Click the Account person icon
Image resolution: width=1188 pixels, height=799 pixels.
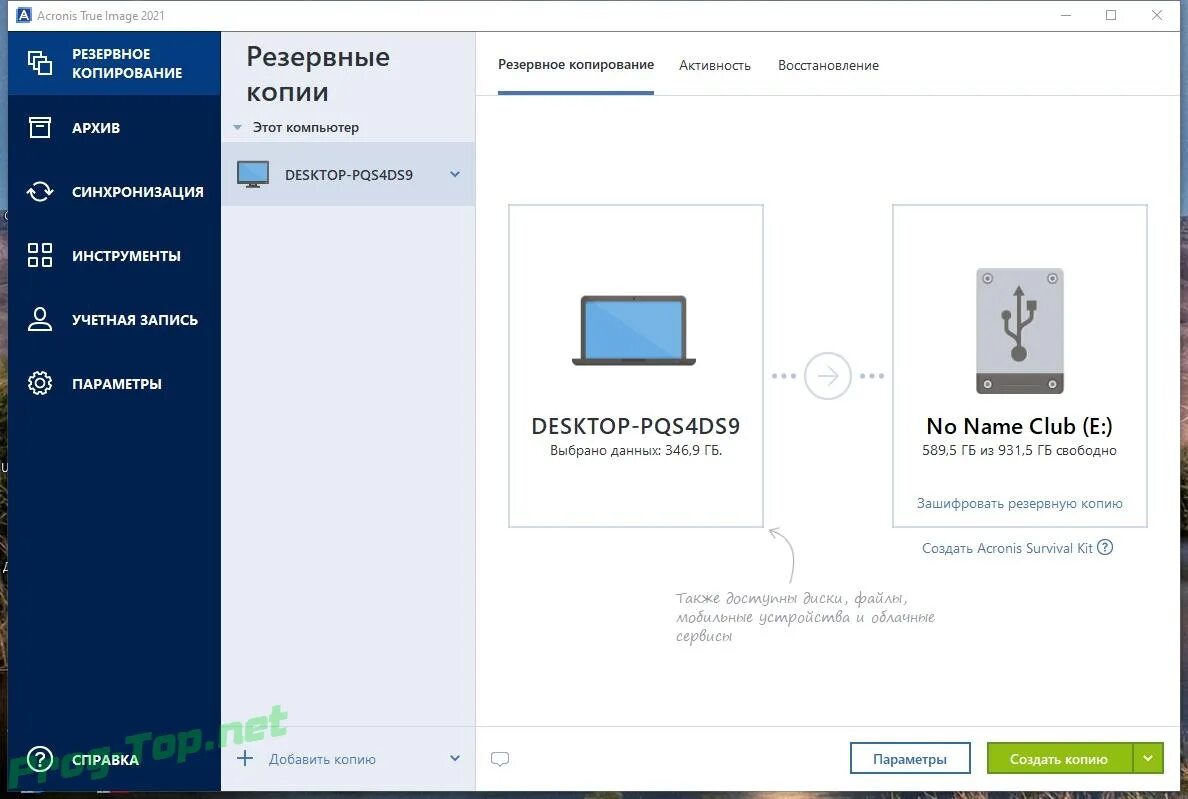click(x=39, y=319)
